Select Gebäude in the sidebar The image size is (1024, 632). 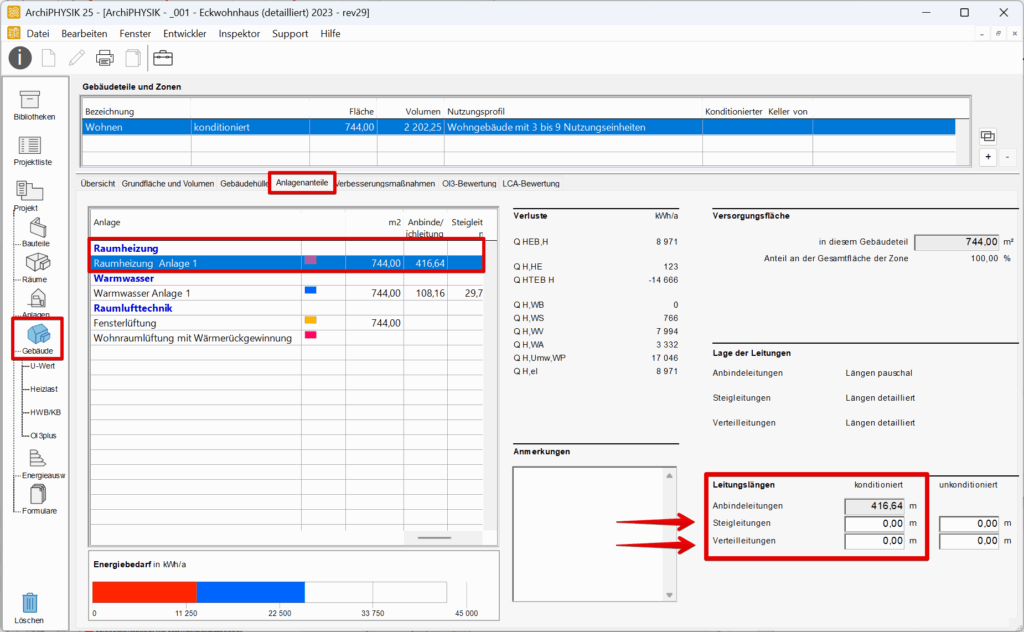click(x=38, y=339)
